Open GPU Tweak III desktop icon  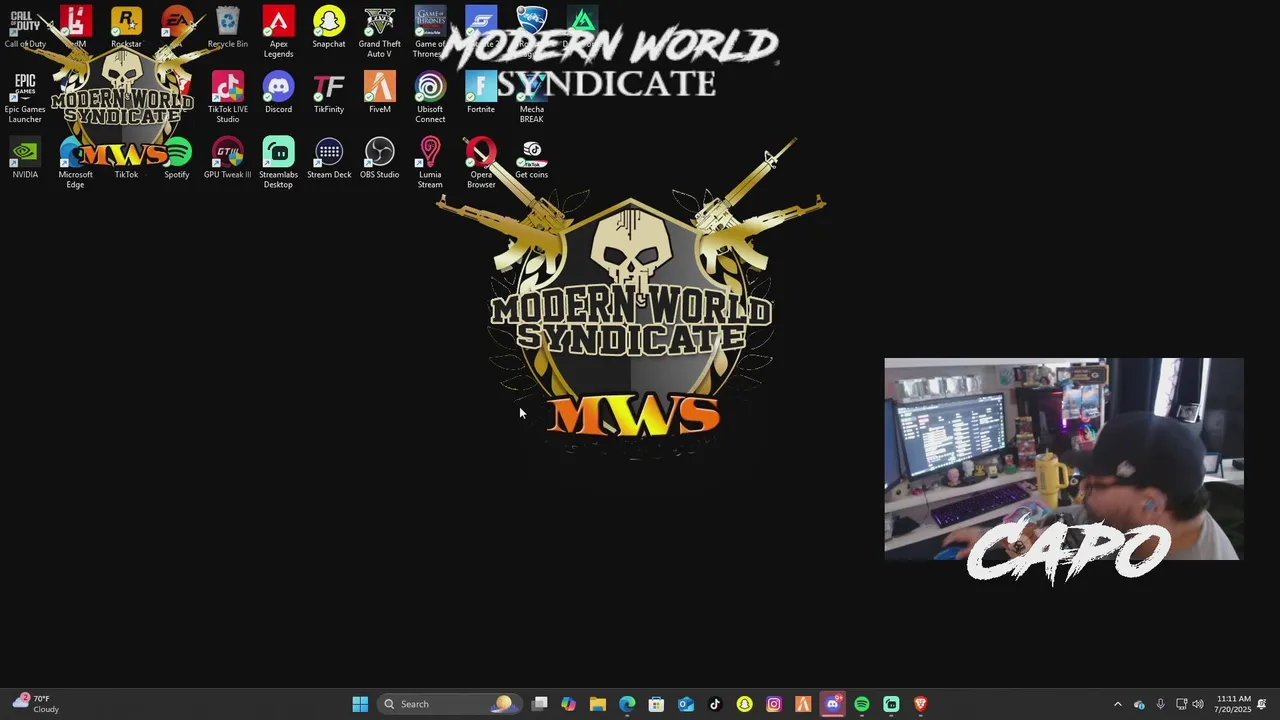tap(228, 158)
